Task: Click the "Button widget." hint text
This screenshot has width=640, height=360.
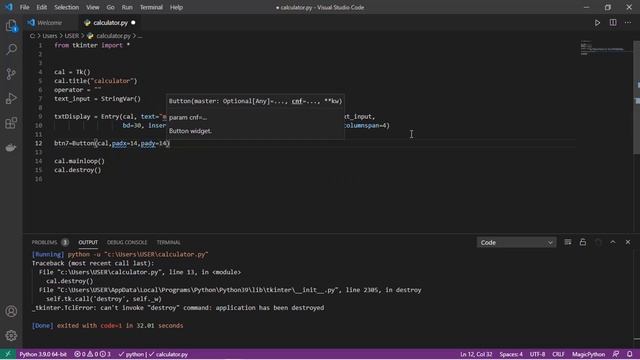Action: (190, 131)
